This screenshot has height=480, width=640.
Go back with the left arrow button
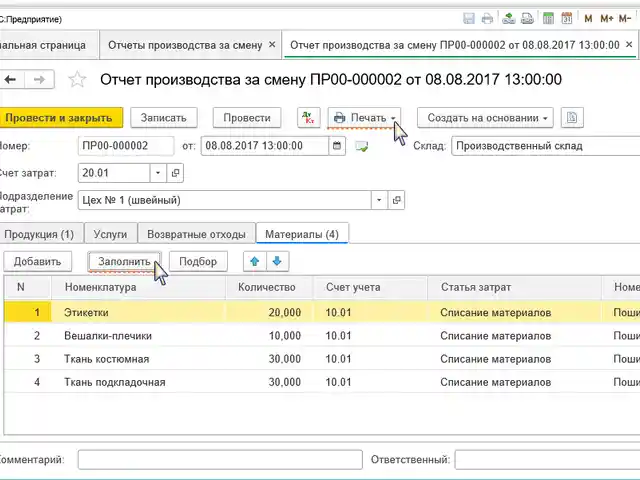tap(11, 80)
